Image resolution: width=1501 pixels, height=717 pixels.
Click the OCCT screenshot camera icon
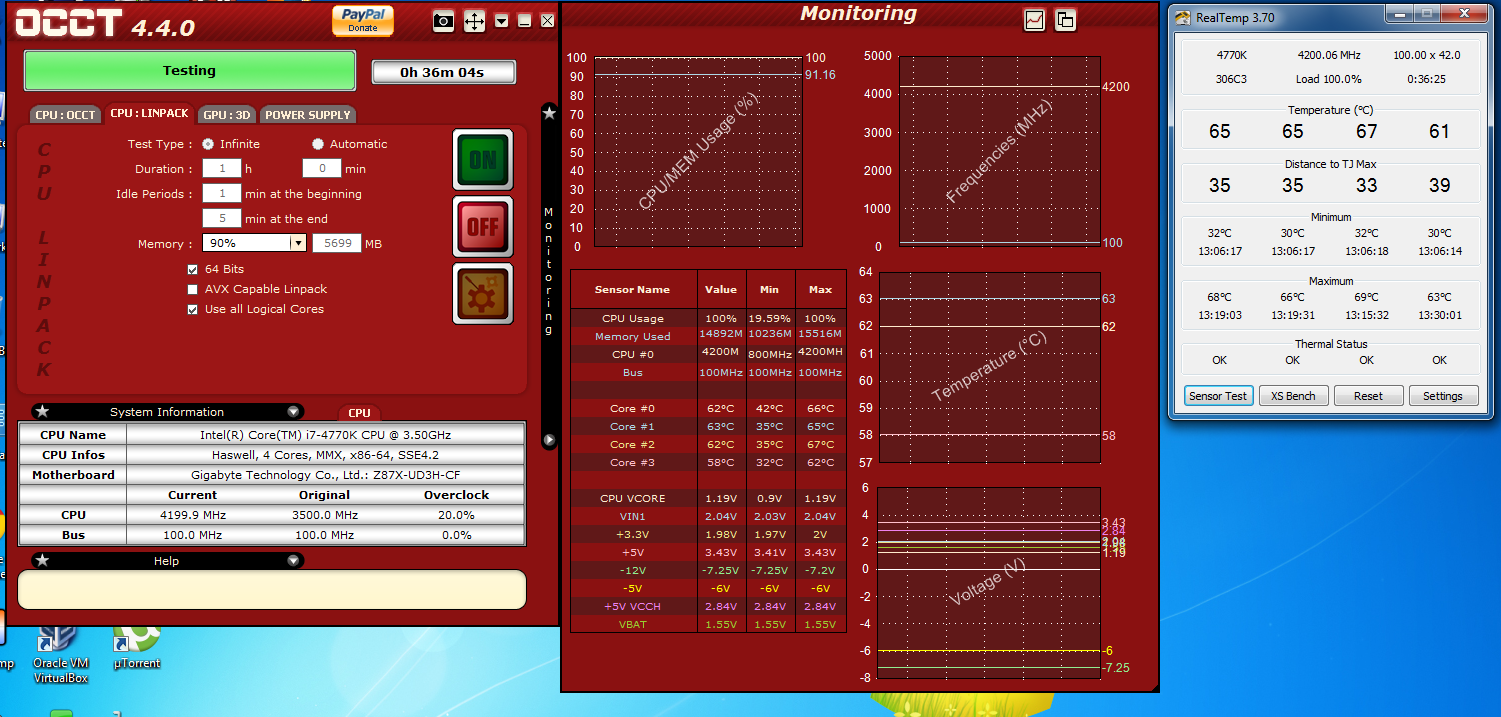tap(443, 20)
